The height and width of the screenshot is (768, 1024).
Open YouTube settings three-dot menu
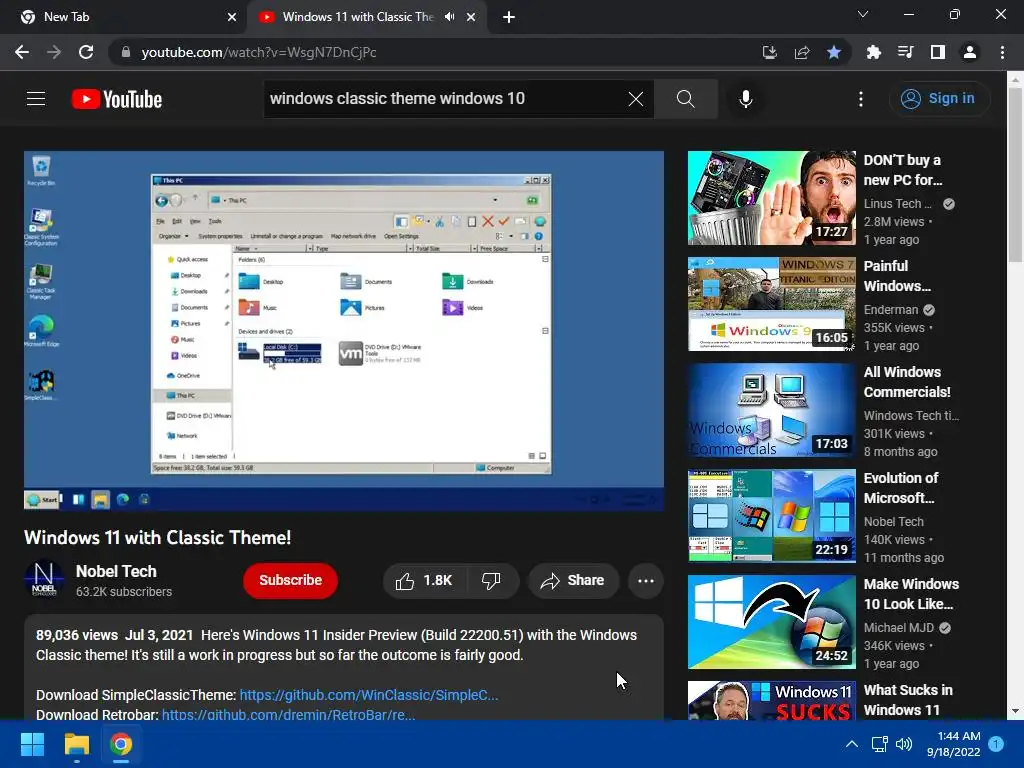click(x=861, y=99)
